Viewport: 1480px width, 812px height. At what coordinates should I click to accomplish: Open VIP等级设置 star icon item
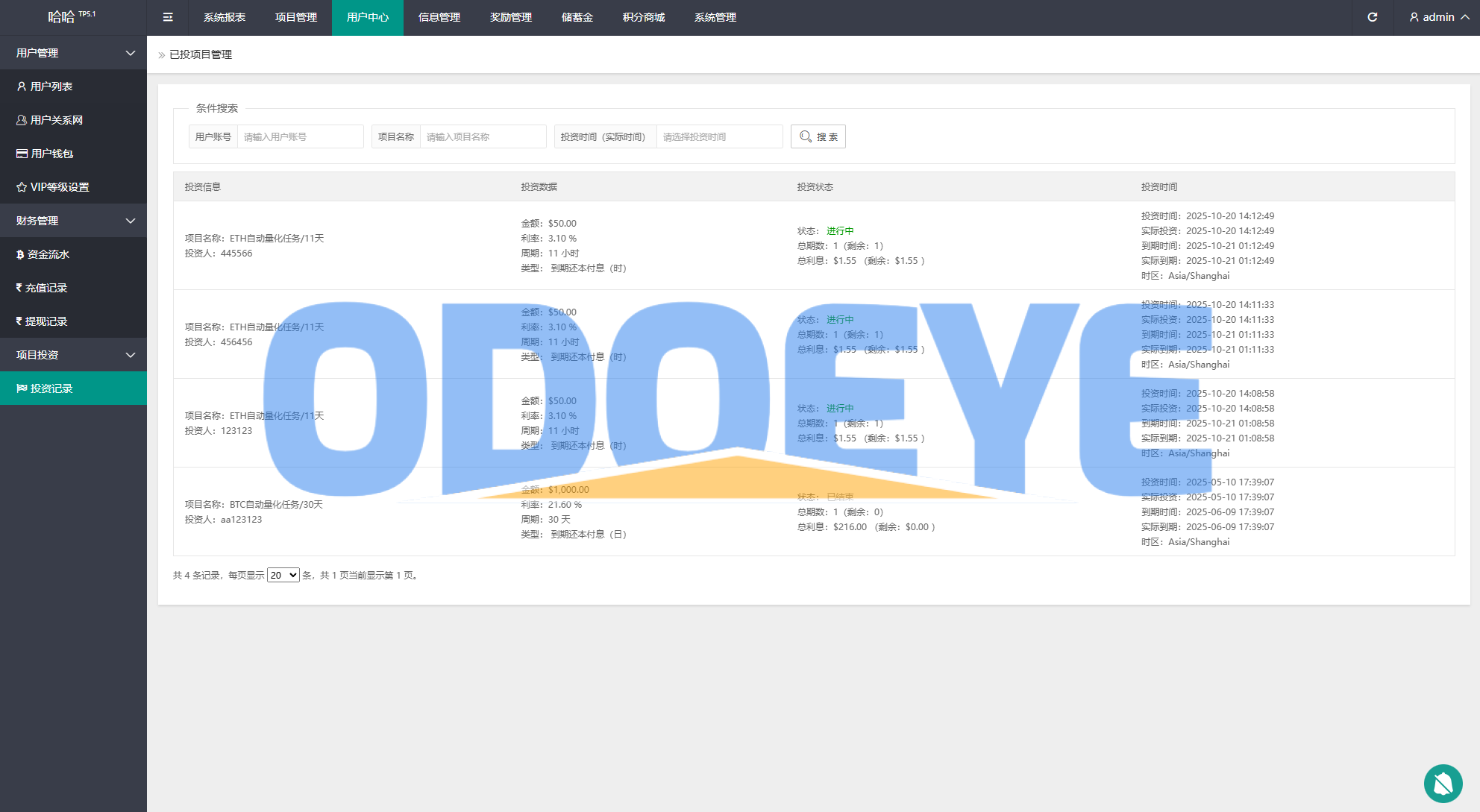pos(59,187)
